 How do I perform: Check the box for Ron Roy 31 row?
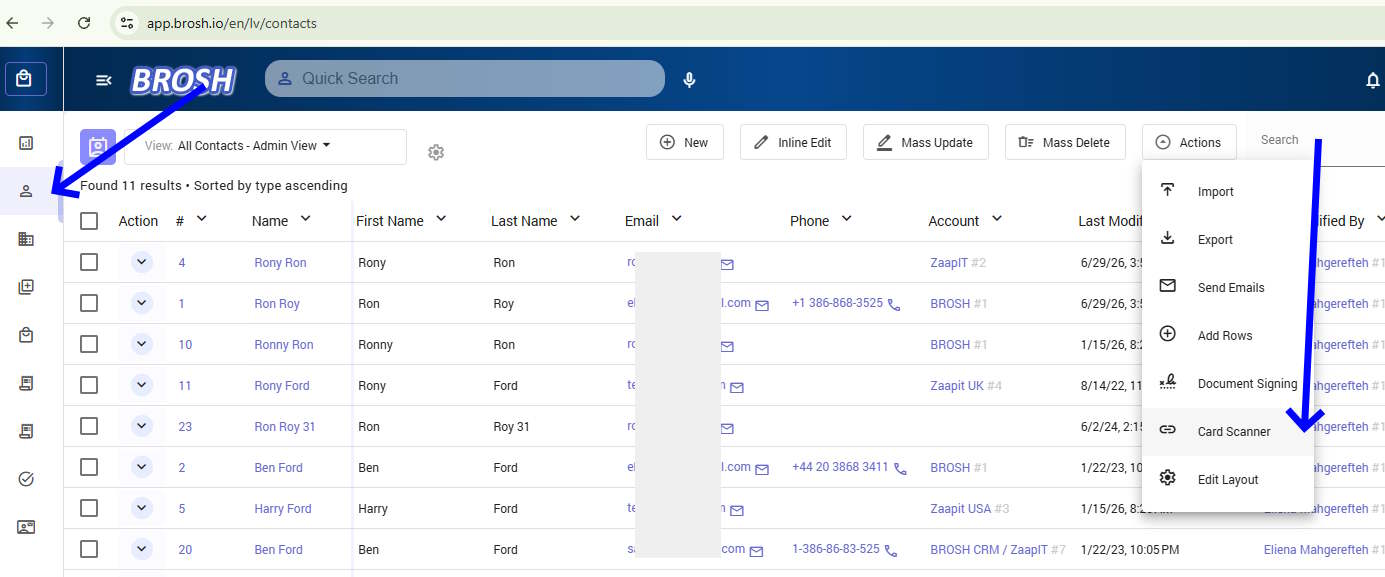pos(89,426)
